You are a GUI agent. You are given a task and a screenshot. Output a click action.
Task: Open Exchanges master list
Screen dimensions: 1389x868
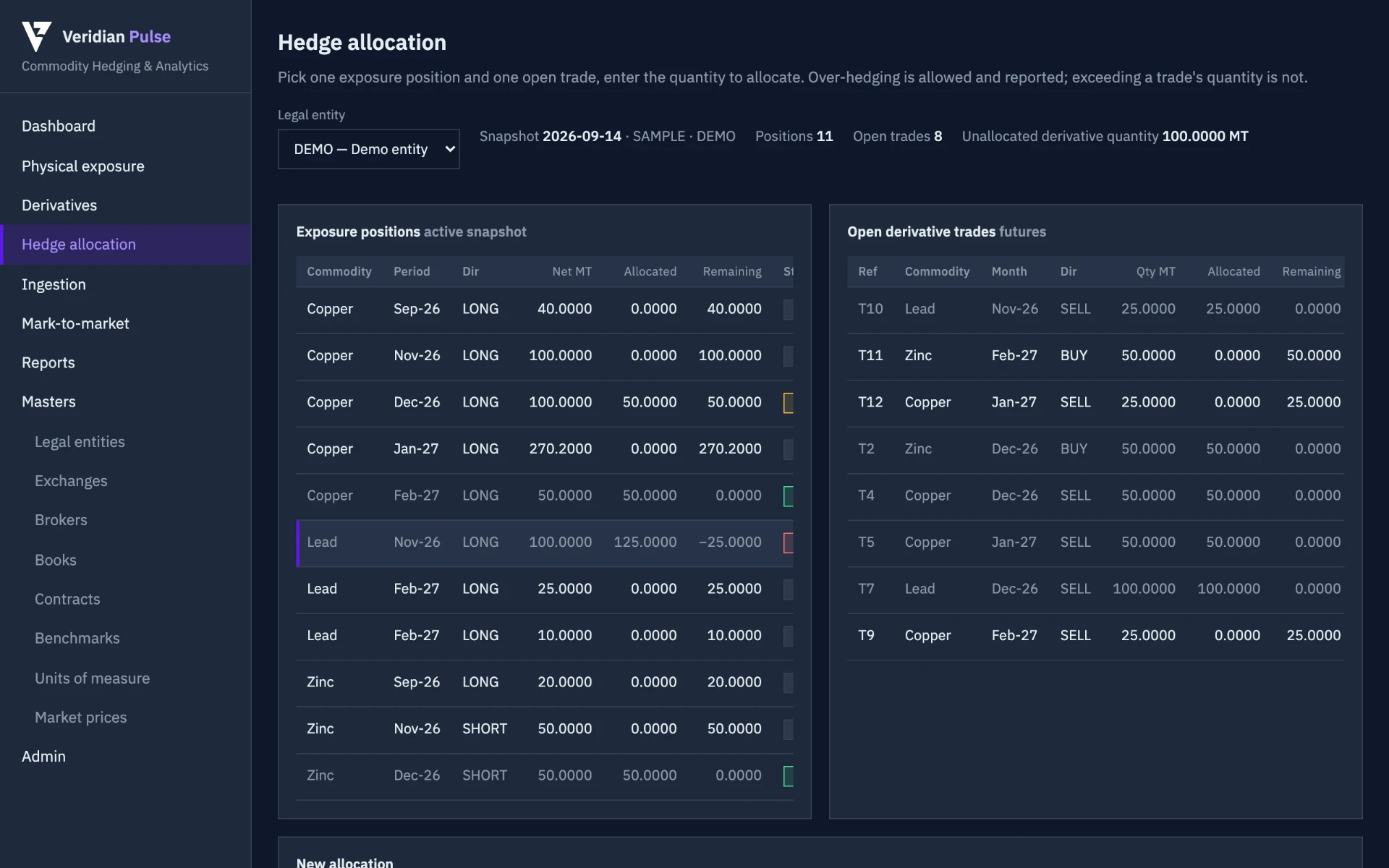tap(125, 481)
